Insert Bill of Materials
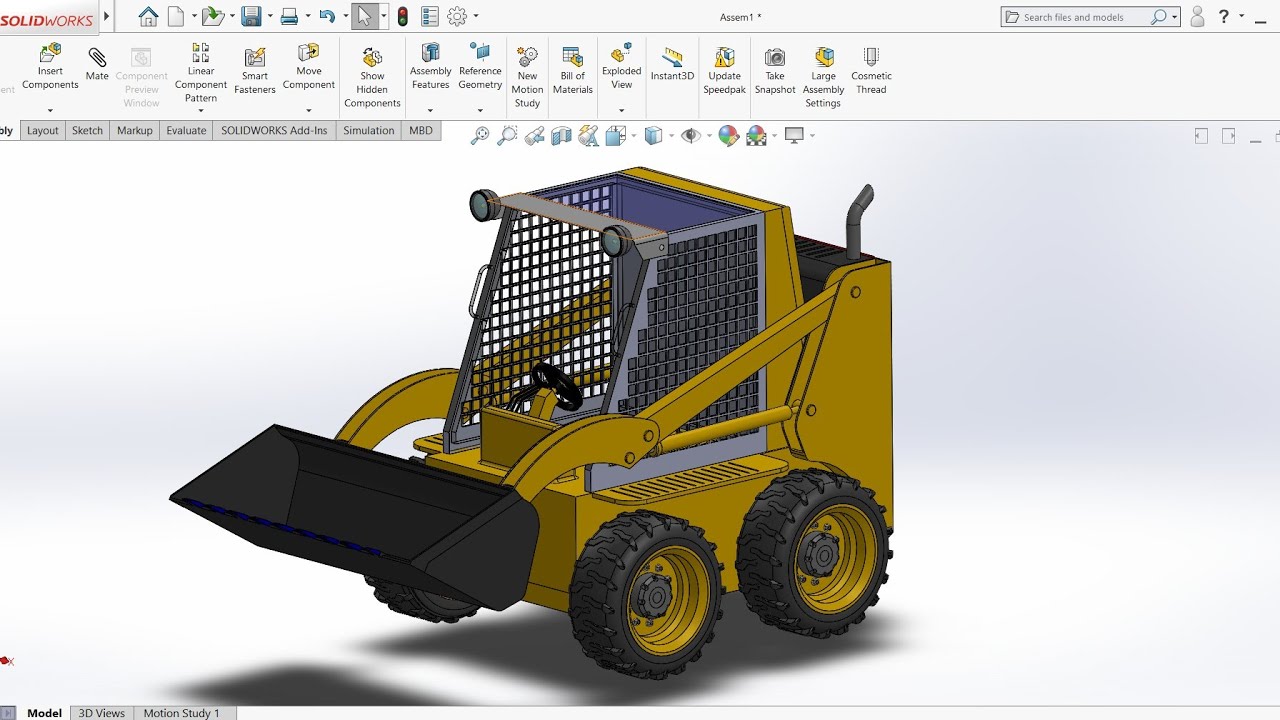Screen dimensions: 1280x720 click(573, 70)
